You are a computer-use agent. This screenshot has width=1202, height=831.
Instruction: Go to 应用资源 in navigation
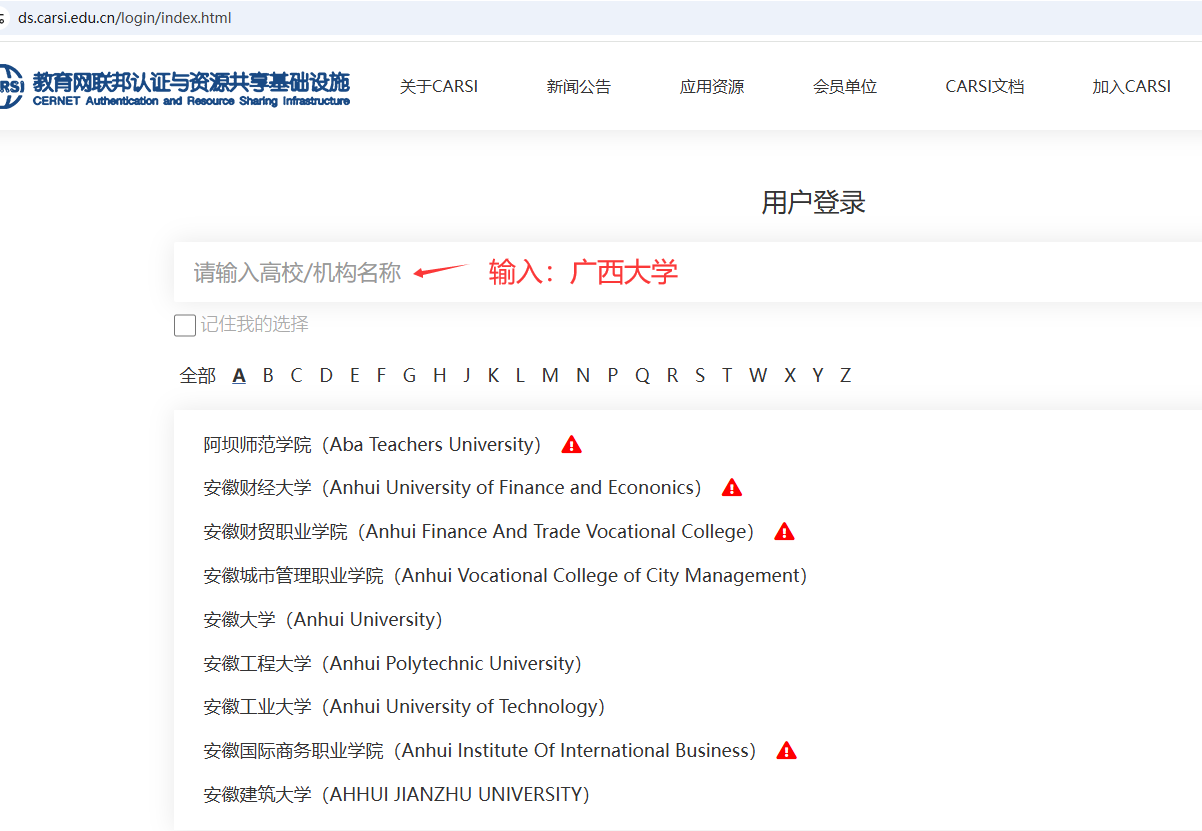tap(712, 87)
